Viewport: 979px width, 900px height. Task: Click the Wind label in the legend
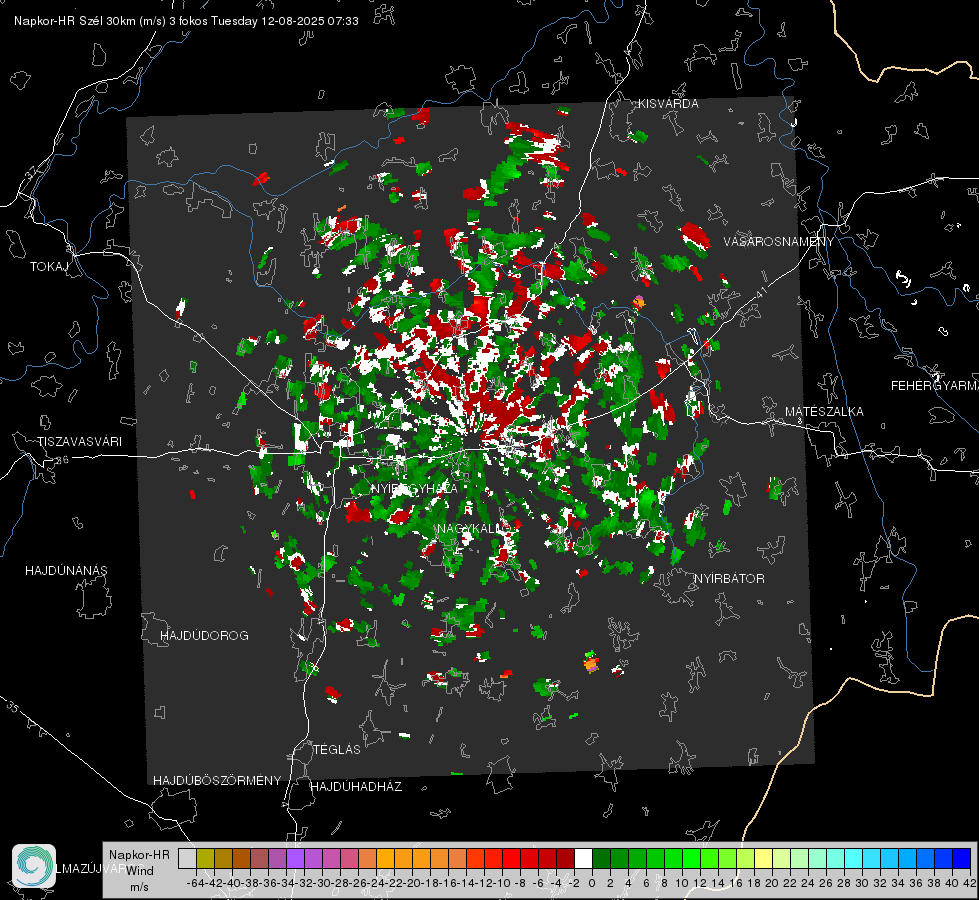[140, 871]
